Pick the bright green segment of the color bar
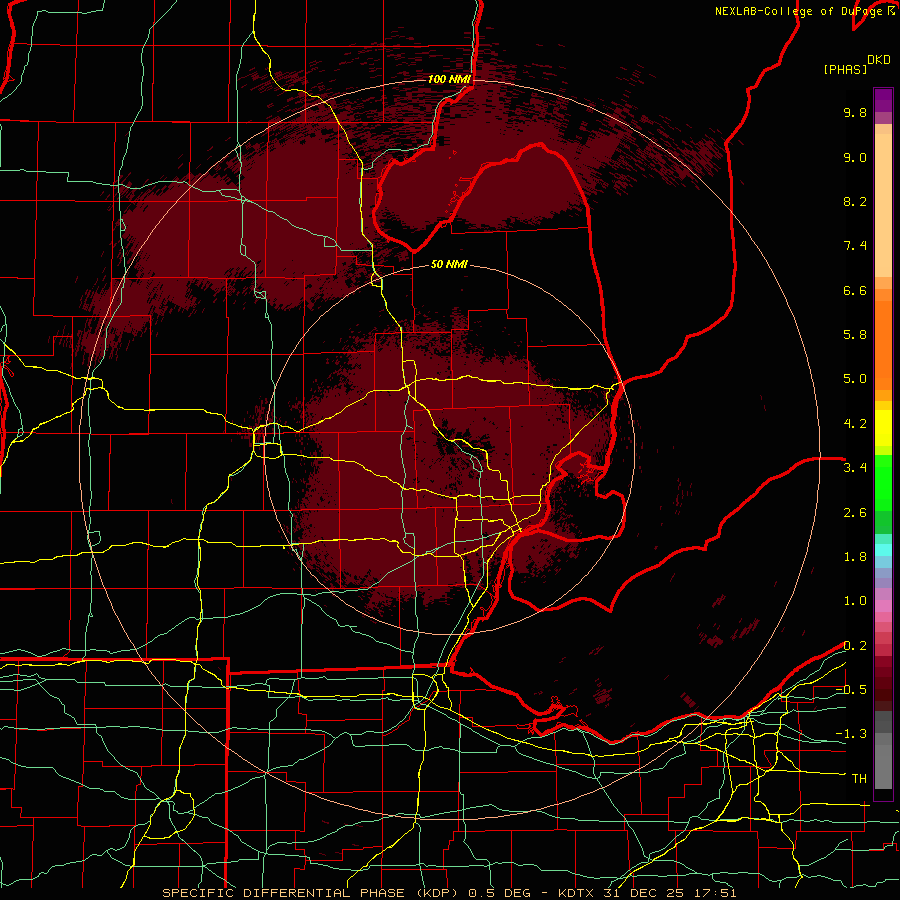The image size is (900, 900). coord(883,482)
